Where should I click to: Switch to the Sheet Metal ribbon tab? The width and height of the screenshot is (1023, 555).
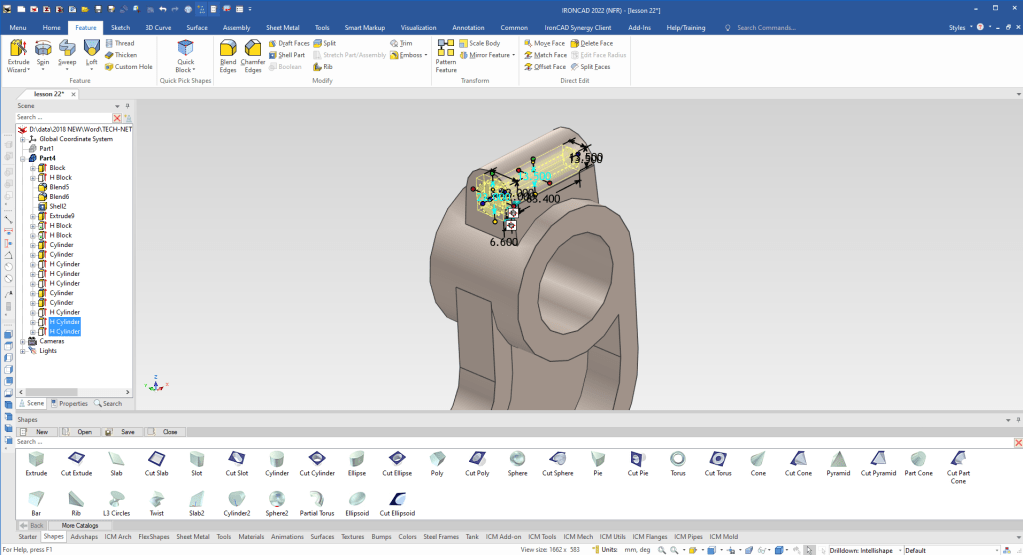click(284, 28)
